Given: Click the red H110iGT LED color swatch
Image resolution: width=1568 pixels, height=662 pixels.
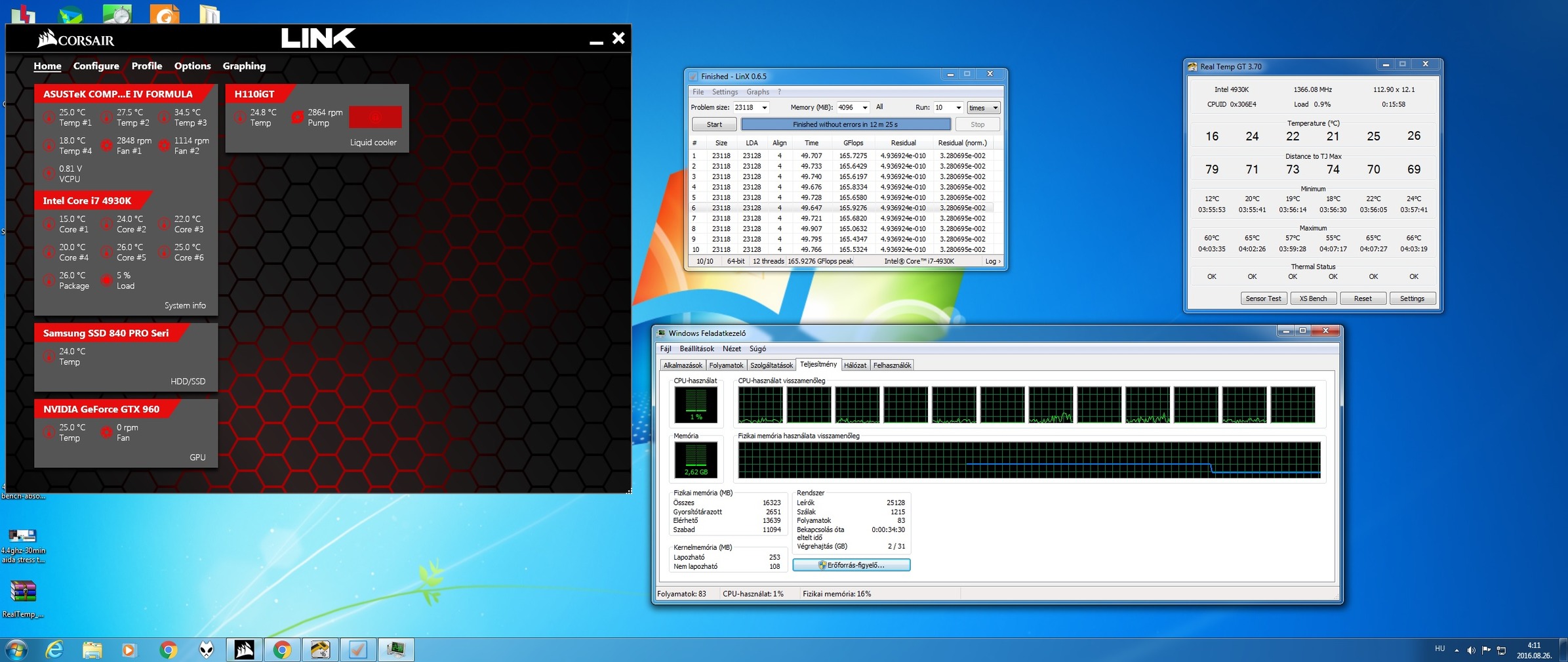Looking at the screenshot, I should coord(375,117).
